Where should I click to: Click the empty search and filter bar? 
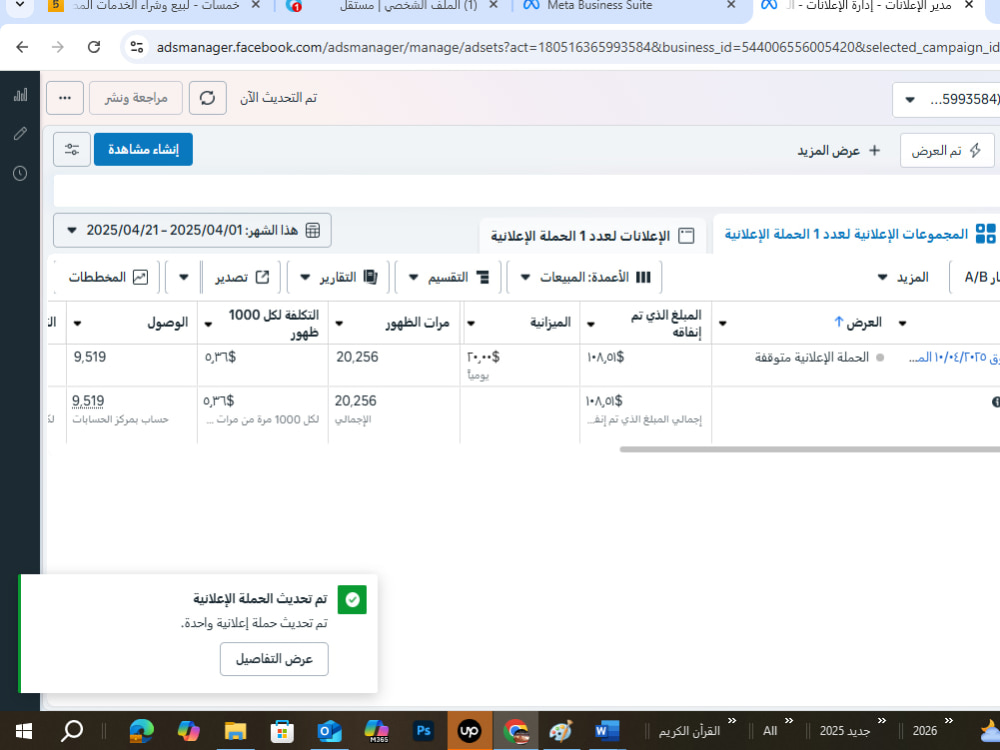[527, 191]
